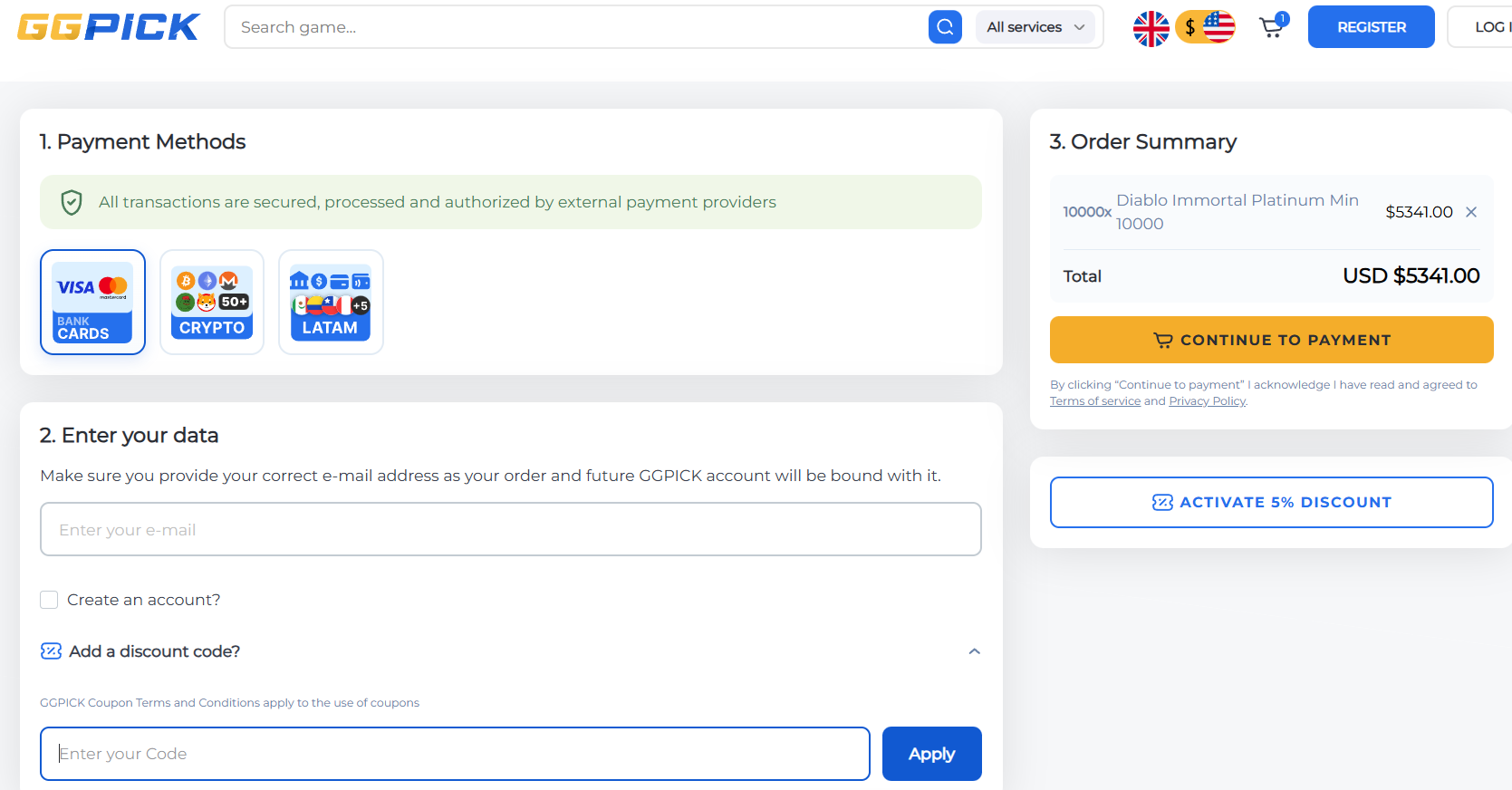The image size is (1512, 790).
Task: Open the Privacy Policy link
Action: tap(1207, 401)
